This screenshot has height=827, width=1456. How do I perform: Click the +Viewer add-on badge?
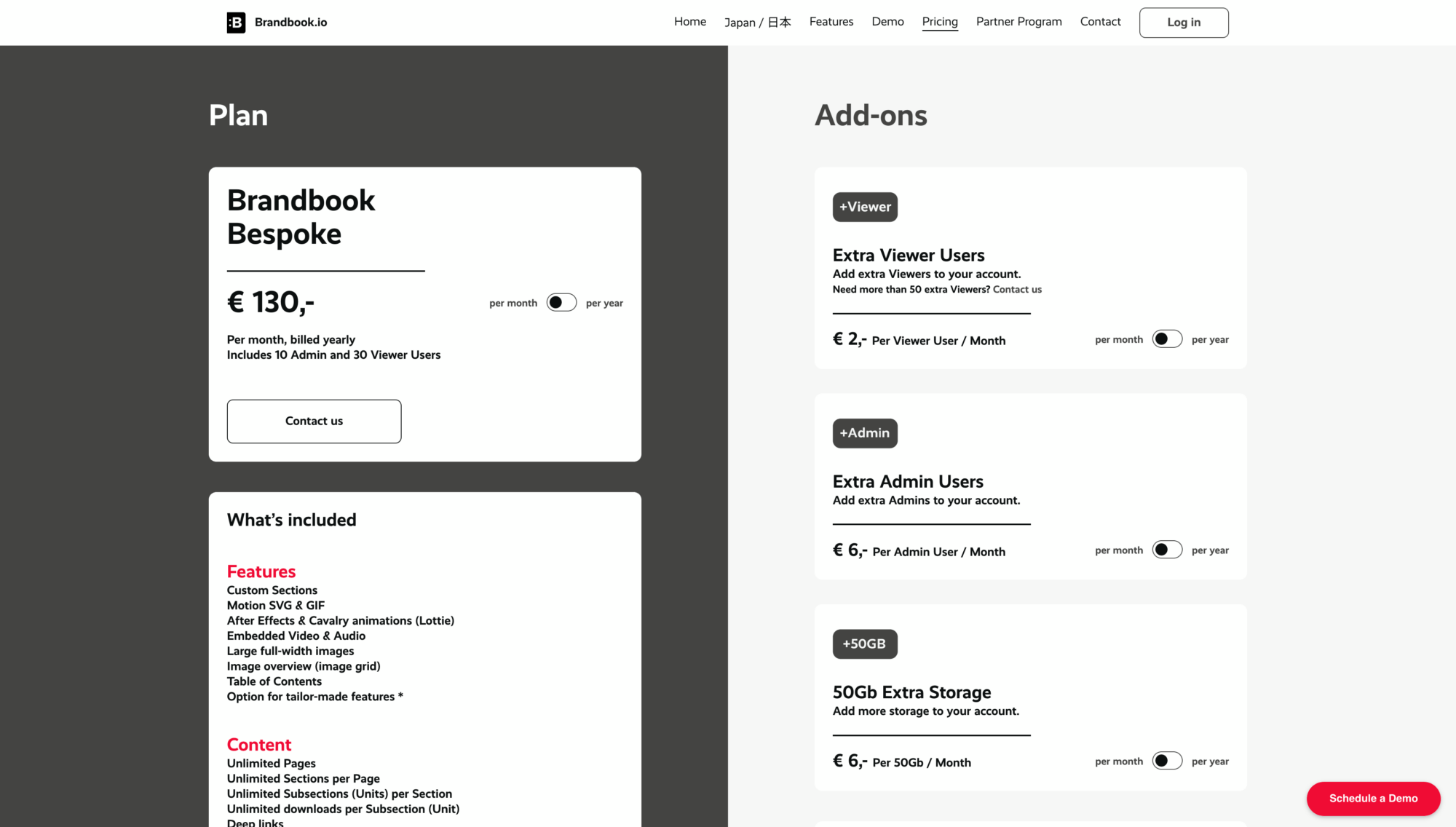(865, 207)
